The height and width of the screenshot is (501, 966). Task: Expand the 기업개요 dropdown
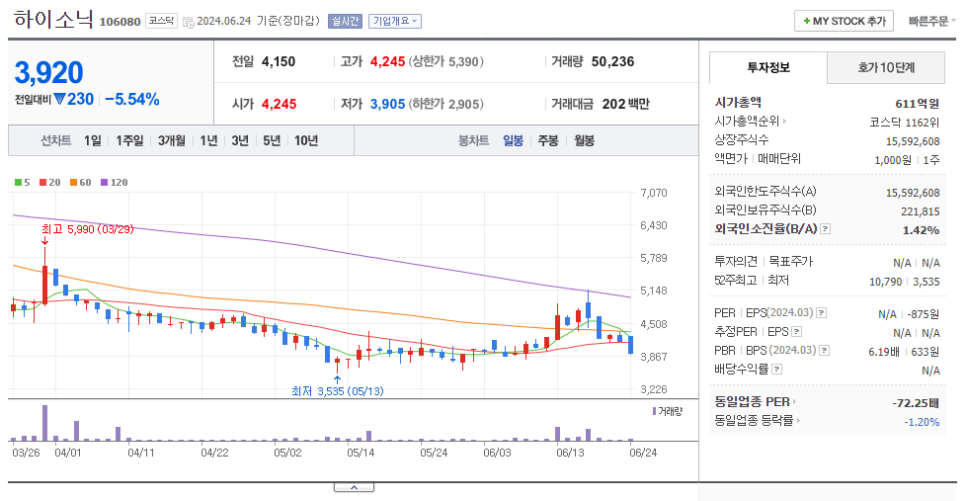(395, 21)
